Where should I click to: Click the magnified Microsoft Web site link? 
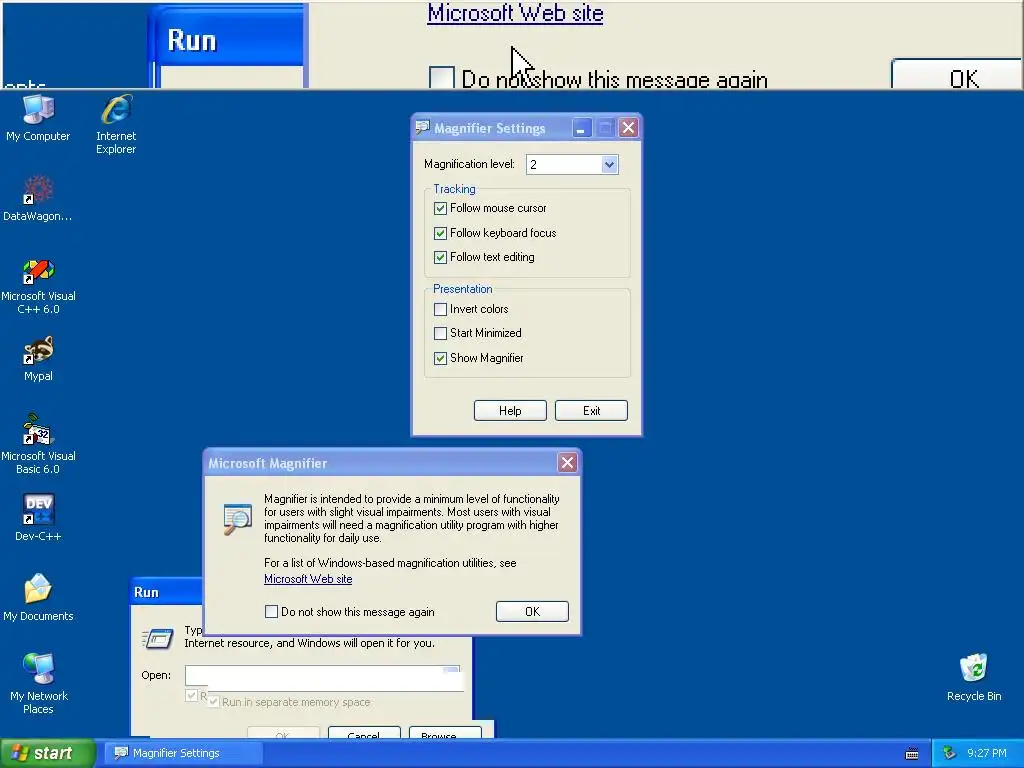(x=515, y=13)
